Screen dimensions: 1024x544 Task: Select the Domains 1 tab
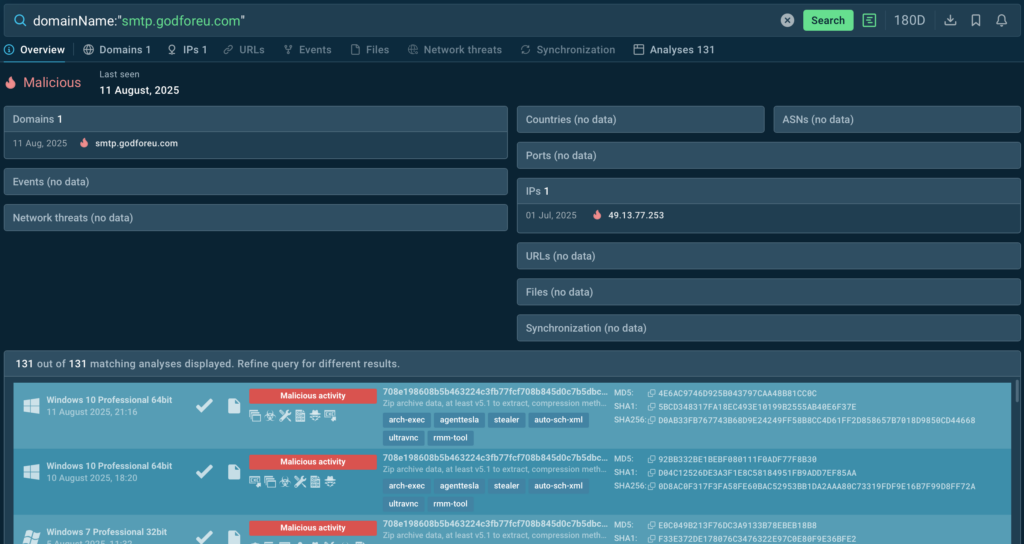tap(117, 50)
